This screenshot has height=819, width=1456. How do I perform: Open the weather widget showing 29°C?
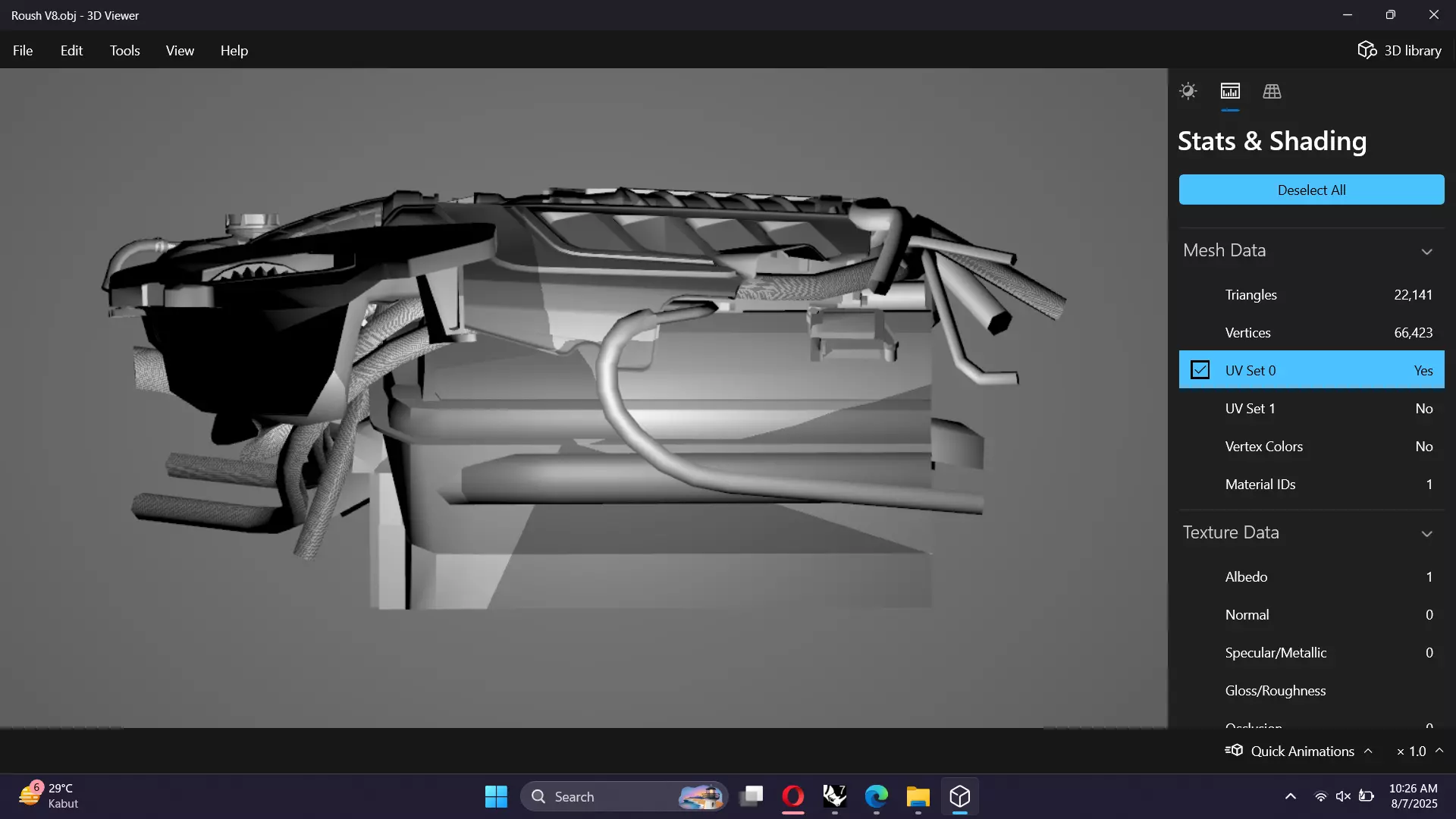[x=49, y=796]
